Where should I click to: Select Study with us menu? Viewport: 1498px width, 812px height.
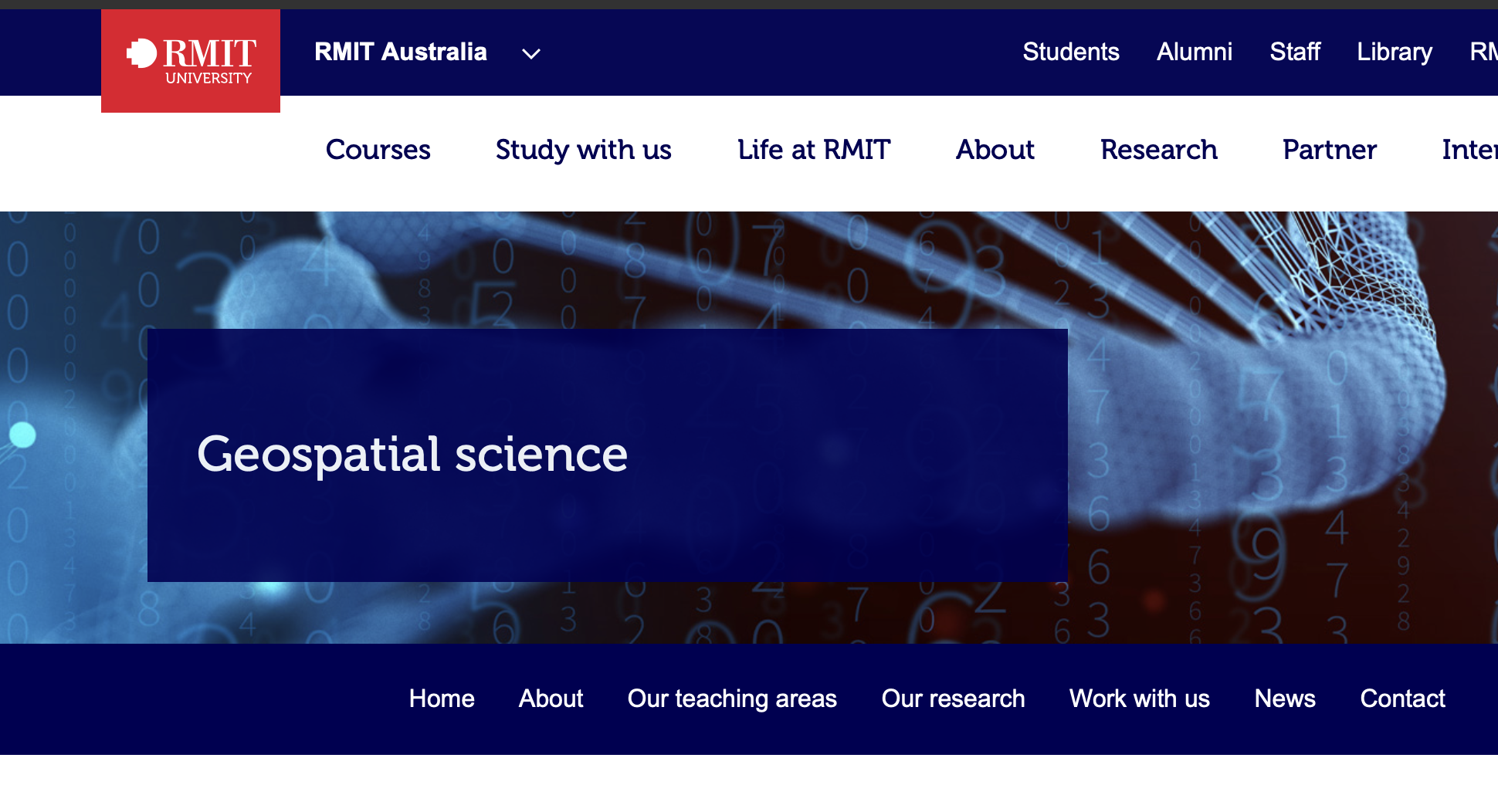pos(584,150)
